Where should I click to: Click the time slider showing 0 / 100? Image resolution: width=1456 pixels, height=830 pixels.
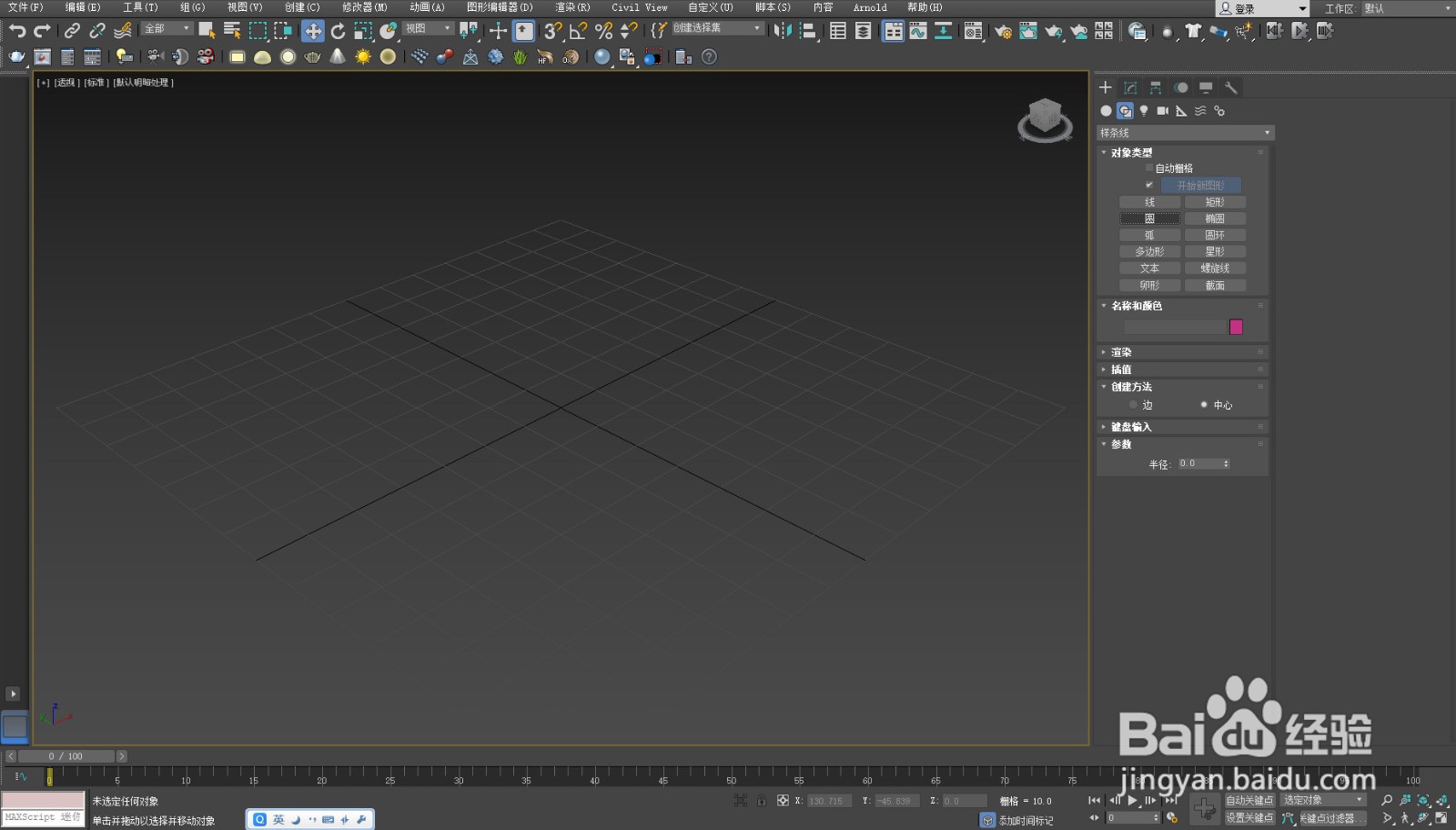tap(66, 756)
